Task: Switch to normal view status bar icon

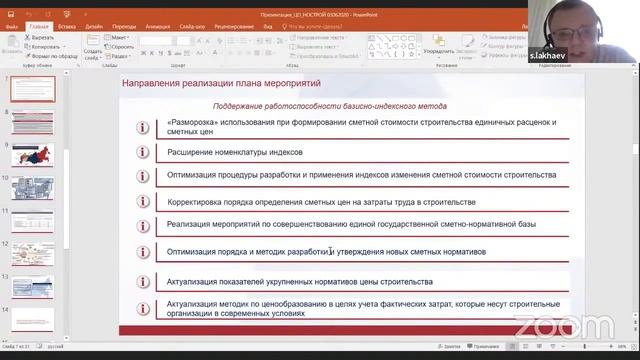Action: 512,346
